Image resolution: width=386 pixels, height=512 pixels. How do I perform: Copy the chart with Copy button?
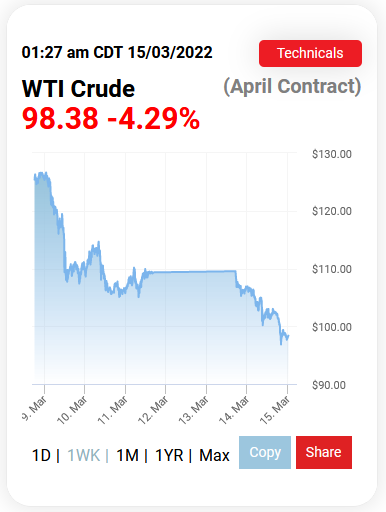tap(265, 452)
